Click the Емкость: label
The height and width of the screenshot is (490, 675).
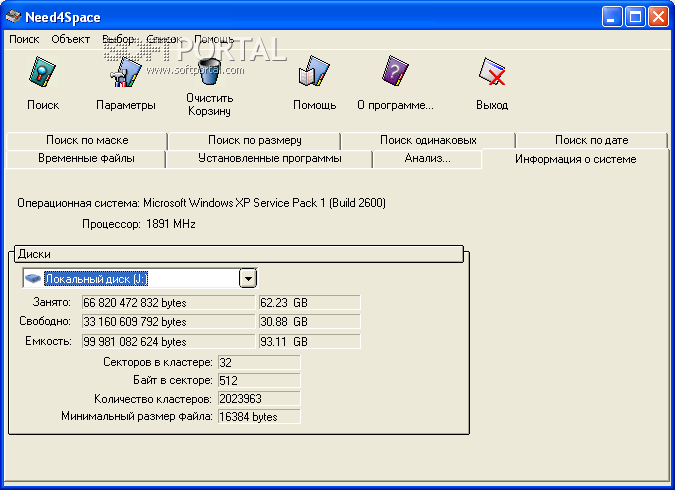48,341
